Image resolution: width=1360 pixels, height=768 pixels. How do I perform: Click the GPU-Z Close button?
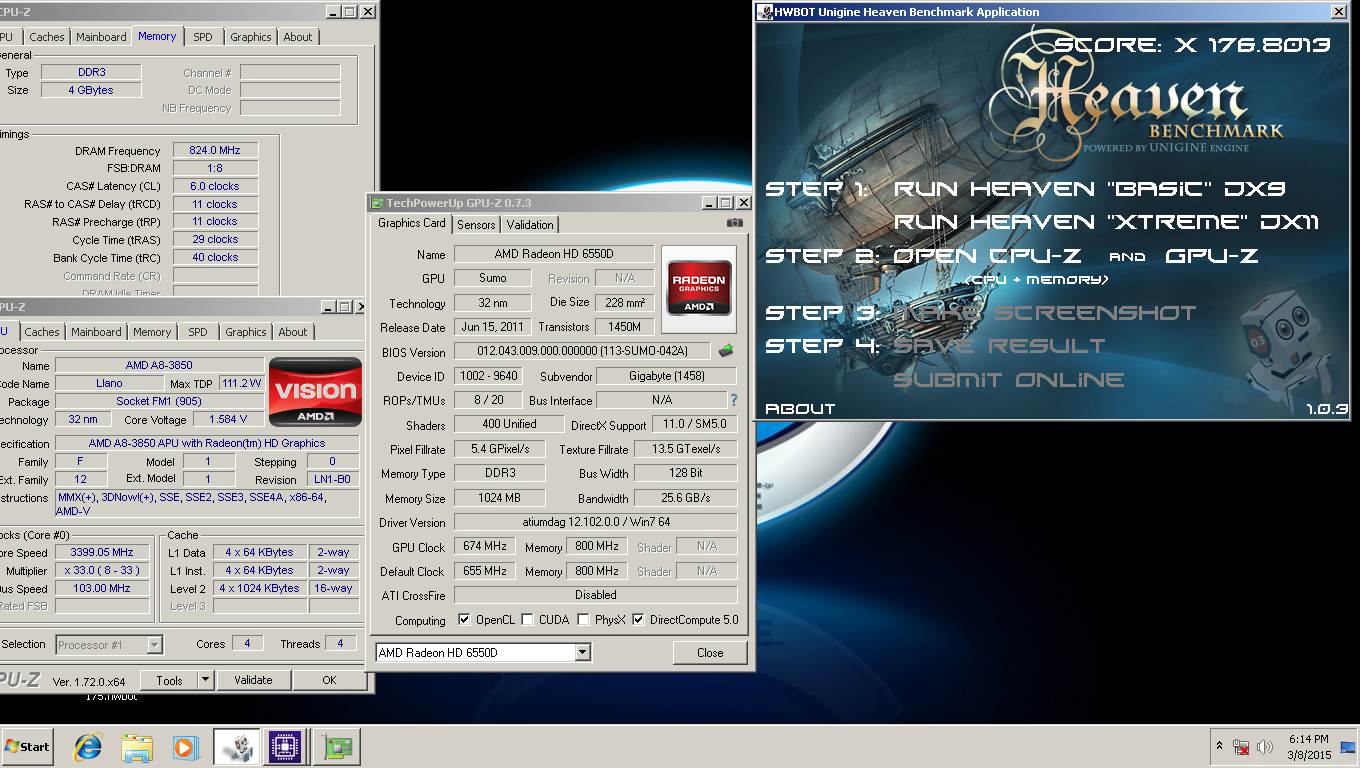[x=710, y=653]
